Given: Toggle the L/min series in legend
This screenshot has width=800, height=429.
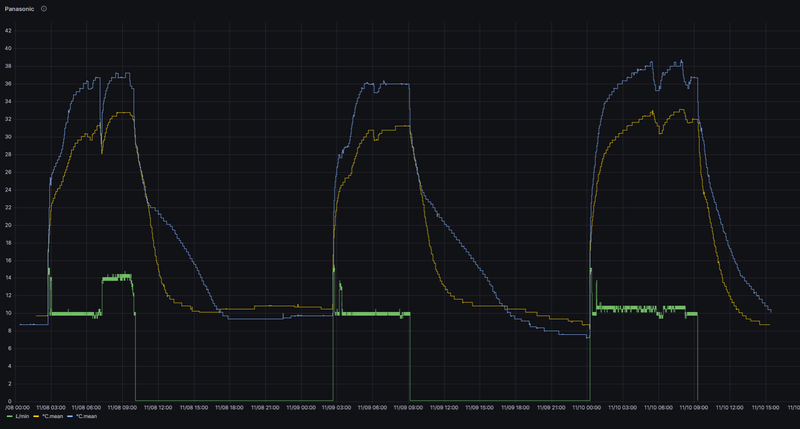Looking at the screenshot, I should [x=22, y=416].
